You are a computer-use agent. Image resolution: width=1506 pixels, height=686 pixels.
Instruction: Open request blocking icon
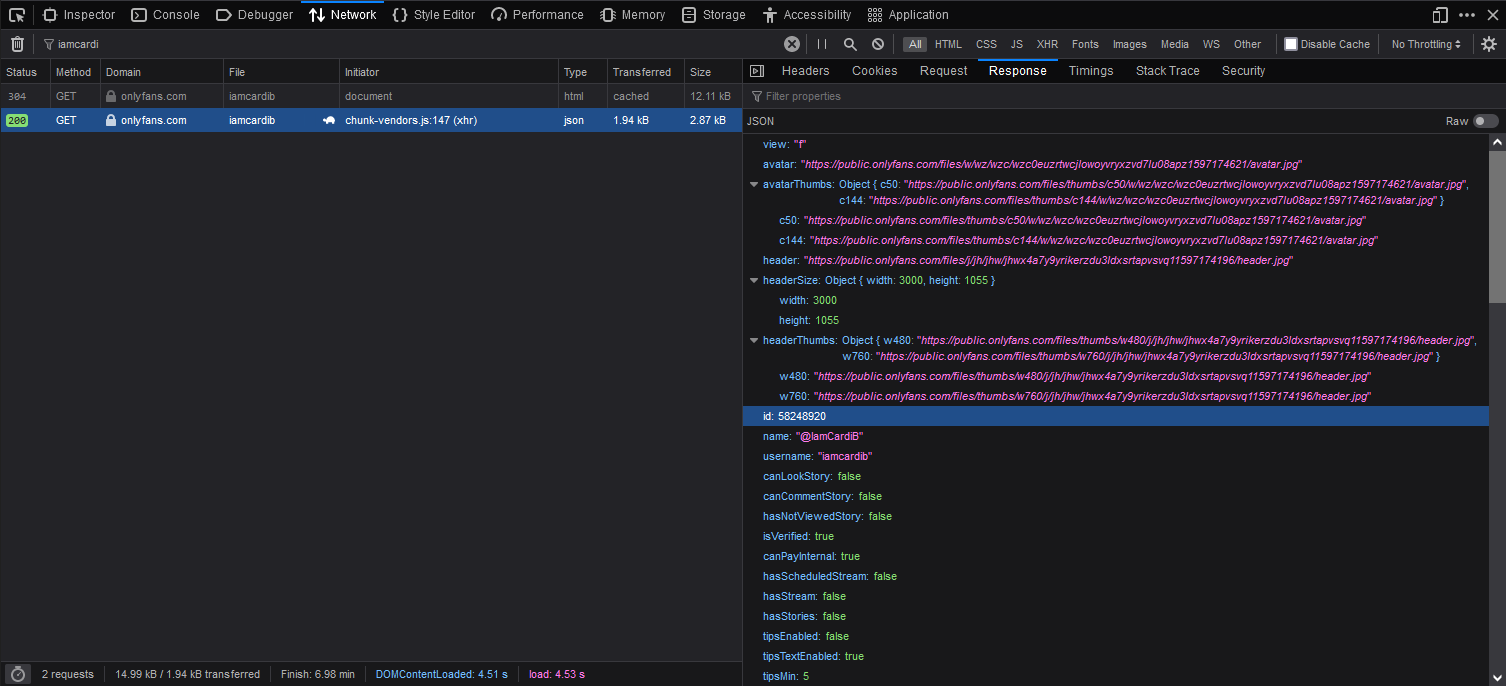(878, 44)
